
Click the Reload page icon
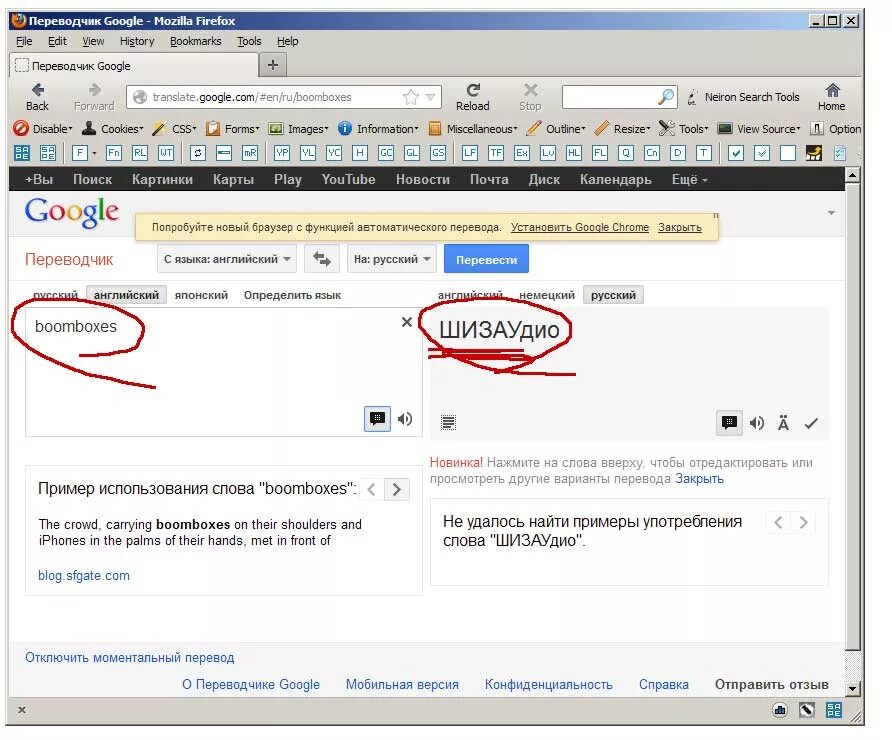click(473, 90)
